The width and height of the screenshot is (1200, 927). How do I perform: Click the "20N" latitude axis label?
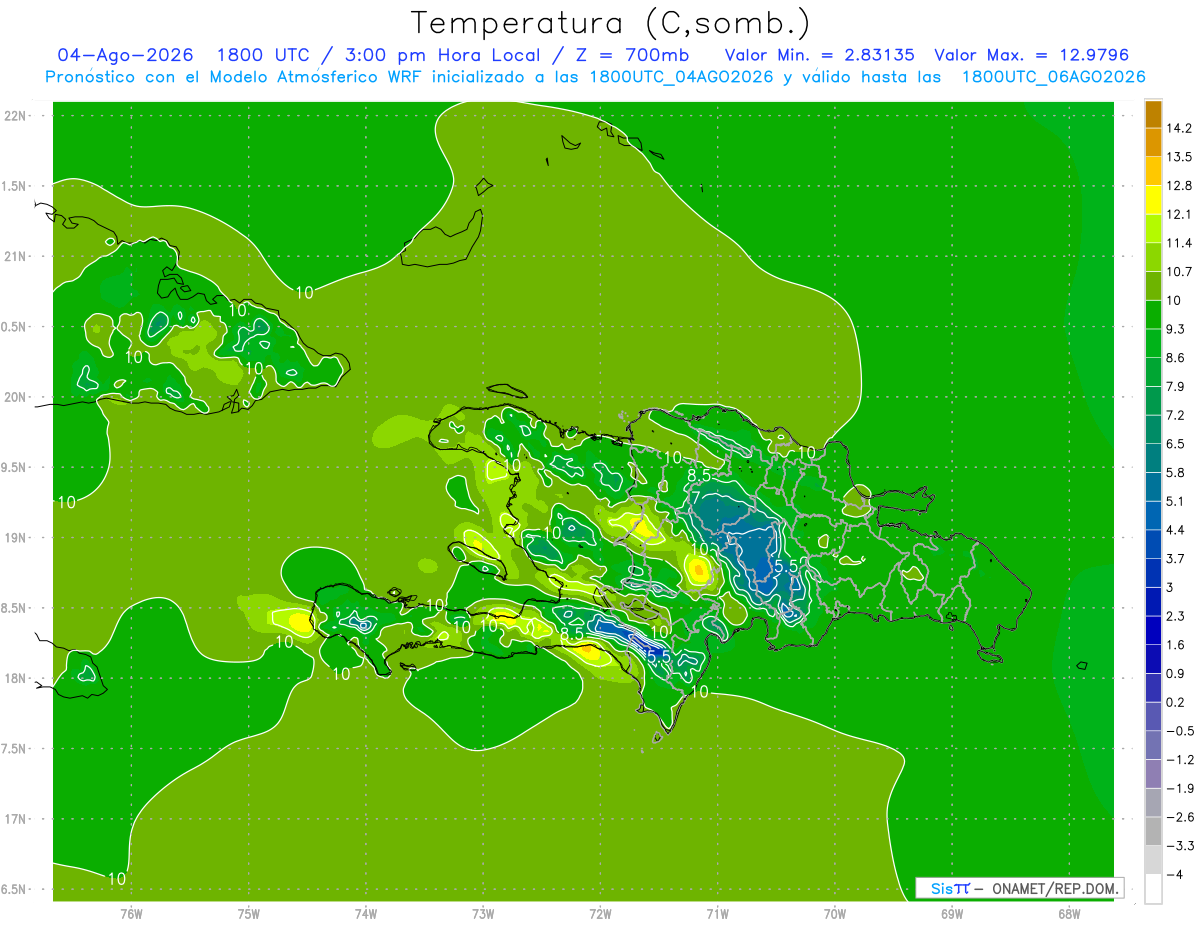click(x=16, y=397)
